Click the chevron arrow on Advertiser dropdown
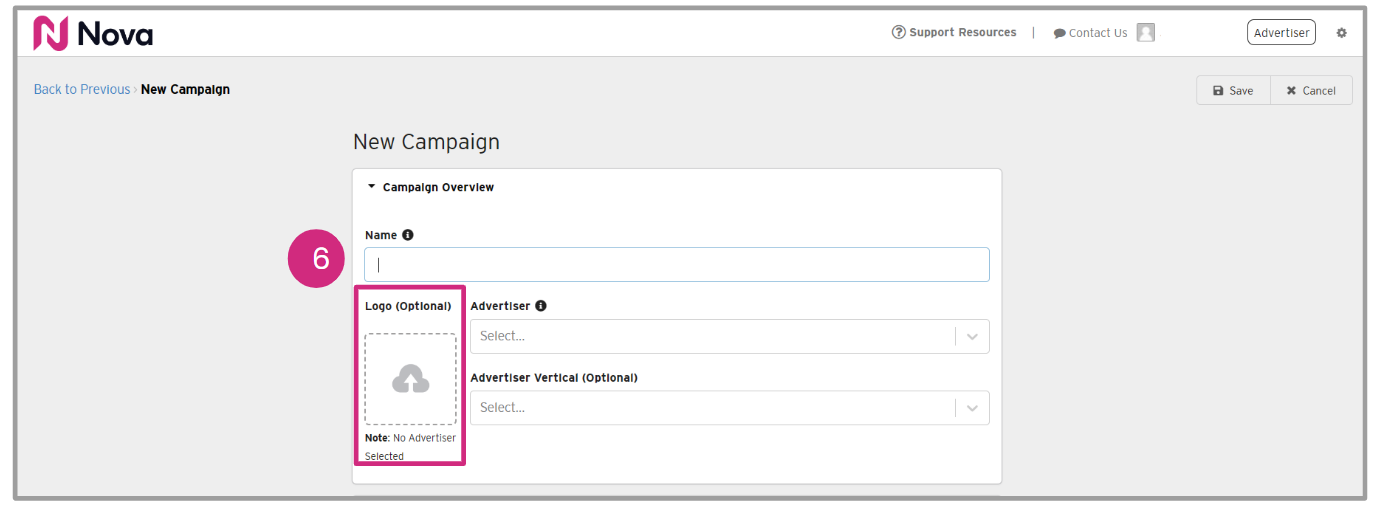This screenshot has width=1375, height=513. point(972,337)
